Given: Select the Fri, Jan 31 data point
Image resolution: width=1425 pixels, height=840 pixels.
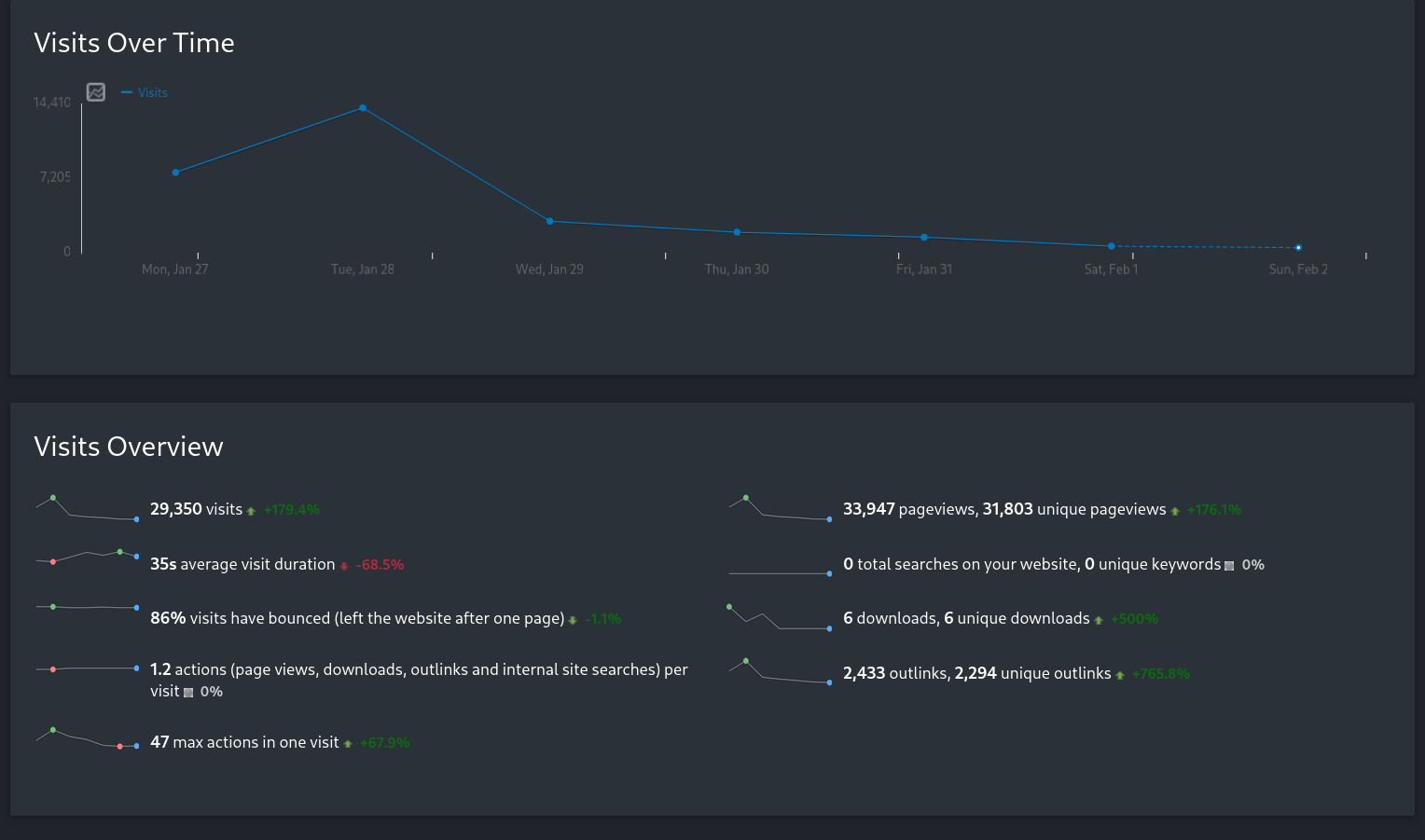Looking at the screenshot, I should coord(924,238).
